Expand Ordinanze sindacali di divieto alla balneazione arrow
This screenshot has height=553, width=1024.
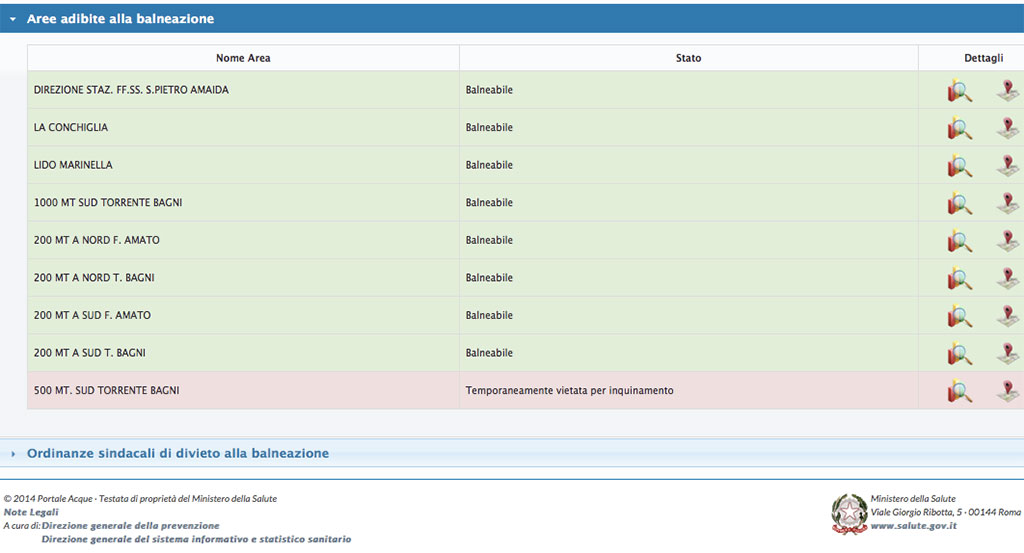(x=12, y=454)
